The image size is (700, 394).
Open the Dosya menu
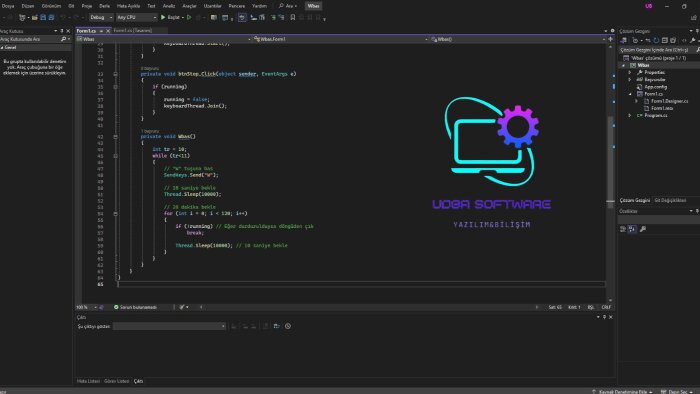coord(8,6)
